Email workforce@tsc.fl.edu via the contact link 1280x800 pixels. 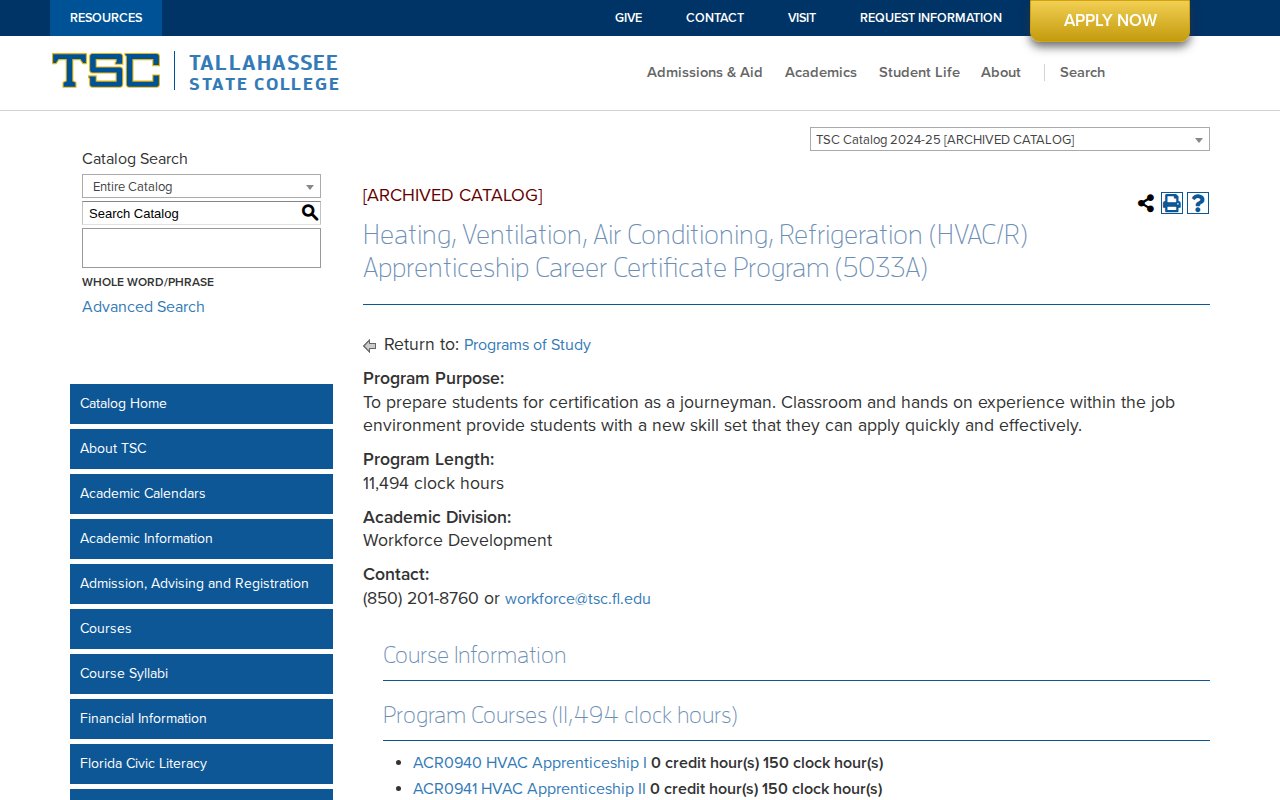pos(577,598)
